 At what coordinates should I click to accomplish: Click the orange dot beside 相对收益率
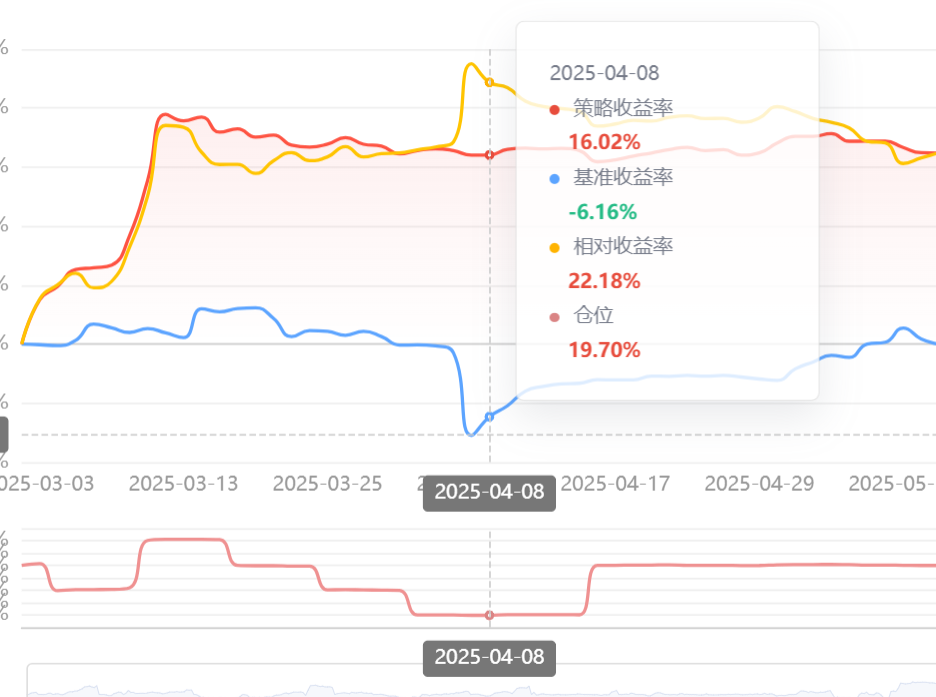[x=555, y=248]
